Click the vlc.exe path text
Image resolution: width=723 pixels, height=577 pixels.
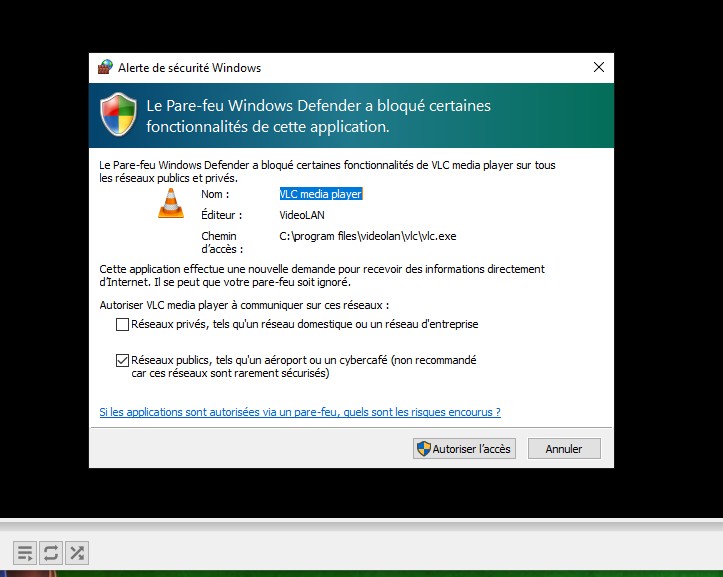click(367, 236)
